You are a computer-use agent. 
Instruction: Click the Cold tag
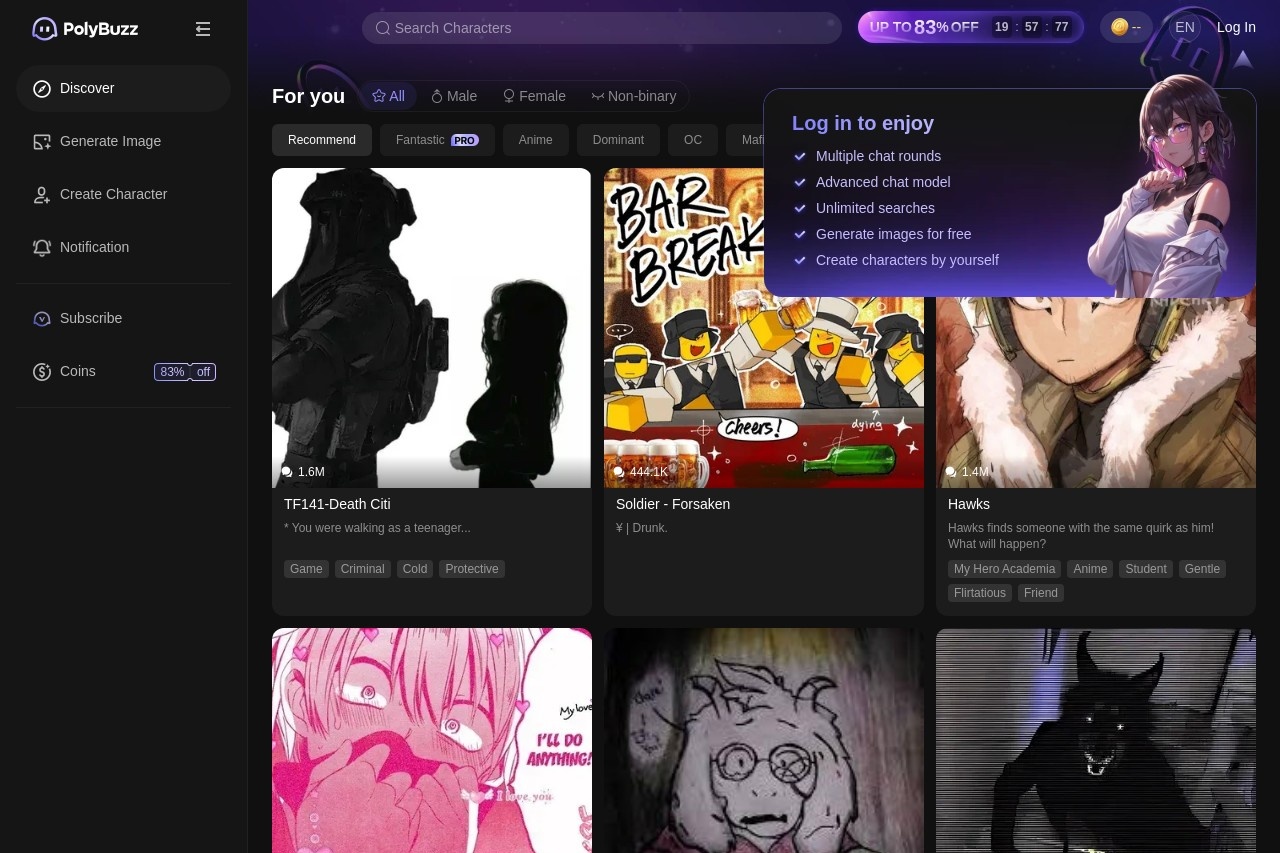coord(415,569)
